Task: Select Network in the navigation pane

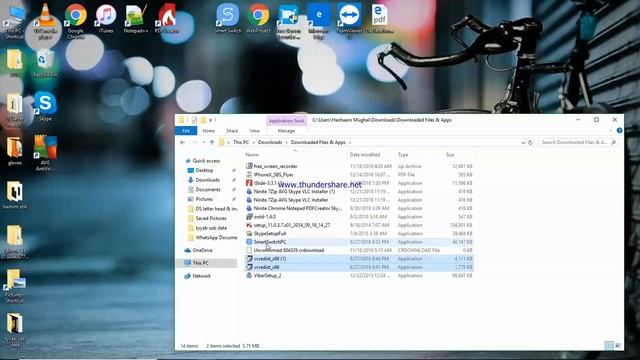Action: pyautogui.click(x=202, y=276)
